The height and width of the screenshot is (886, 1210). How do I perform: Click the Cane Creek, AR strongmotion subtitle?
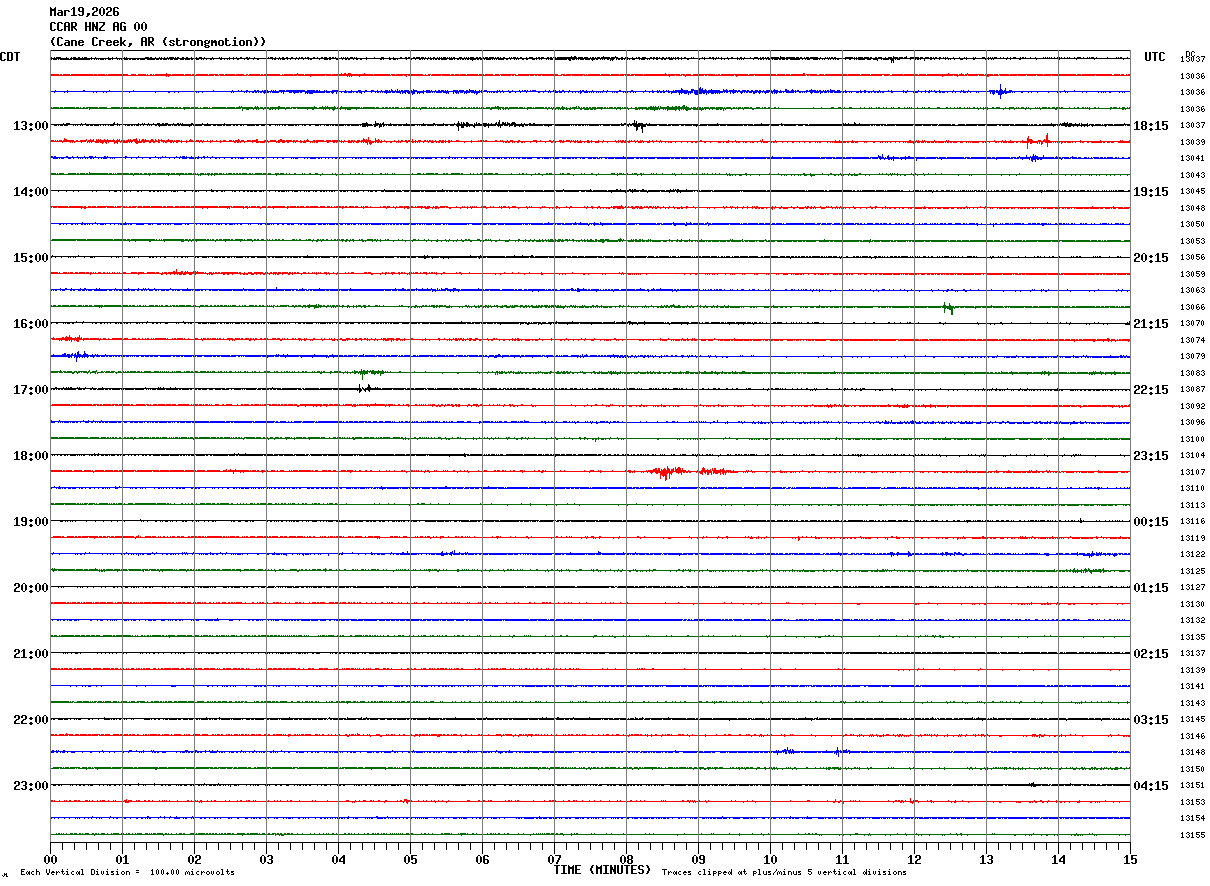158,42
